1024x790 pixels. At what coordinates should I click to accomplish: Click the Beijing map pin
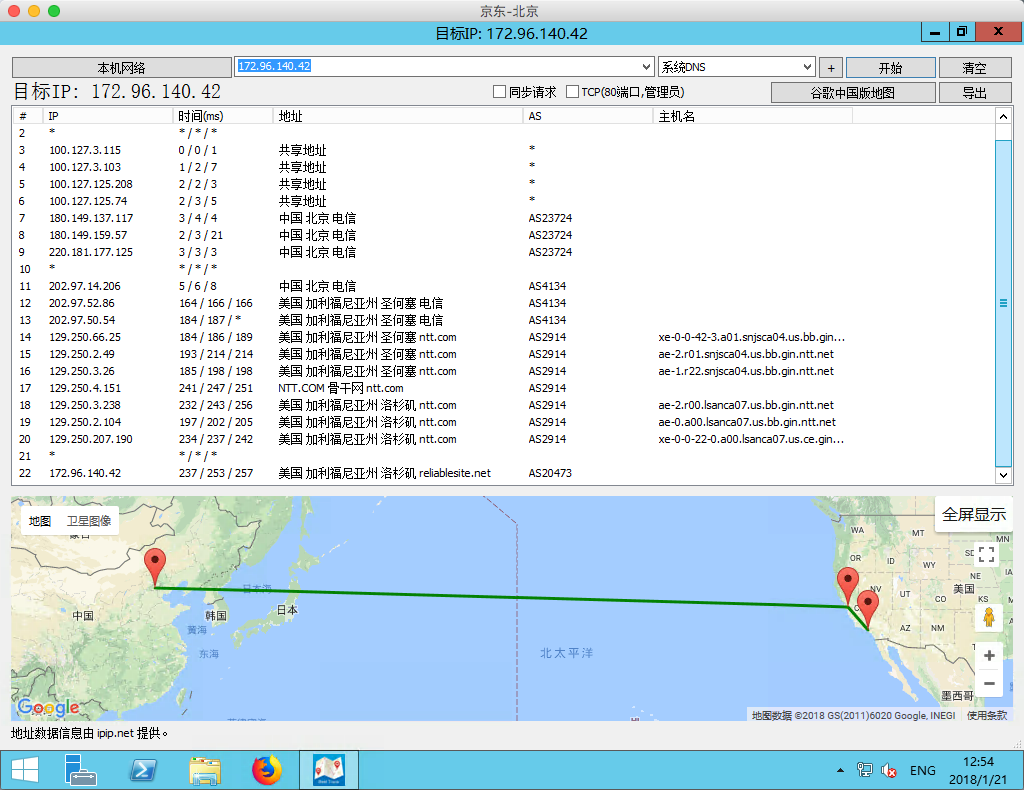pos(155,567)
